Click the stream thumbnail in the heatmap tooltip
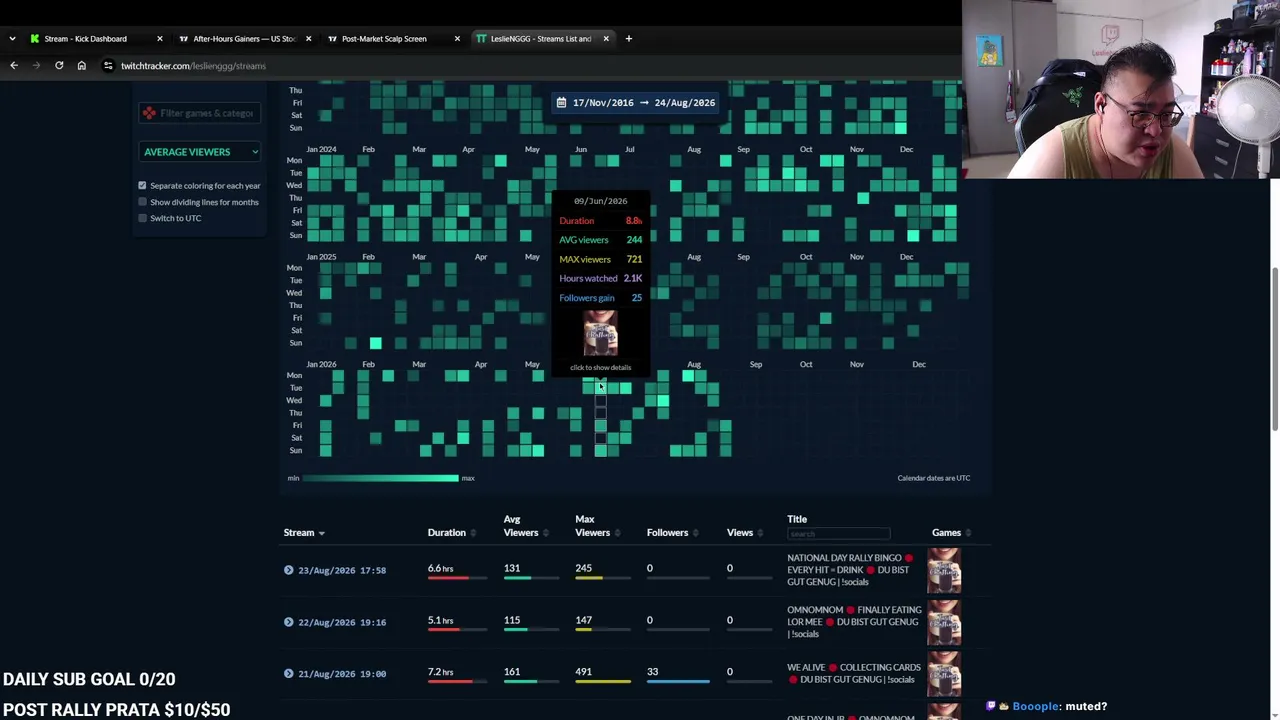This screenshot has height=720, width=1280. tap(600, 334)
